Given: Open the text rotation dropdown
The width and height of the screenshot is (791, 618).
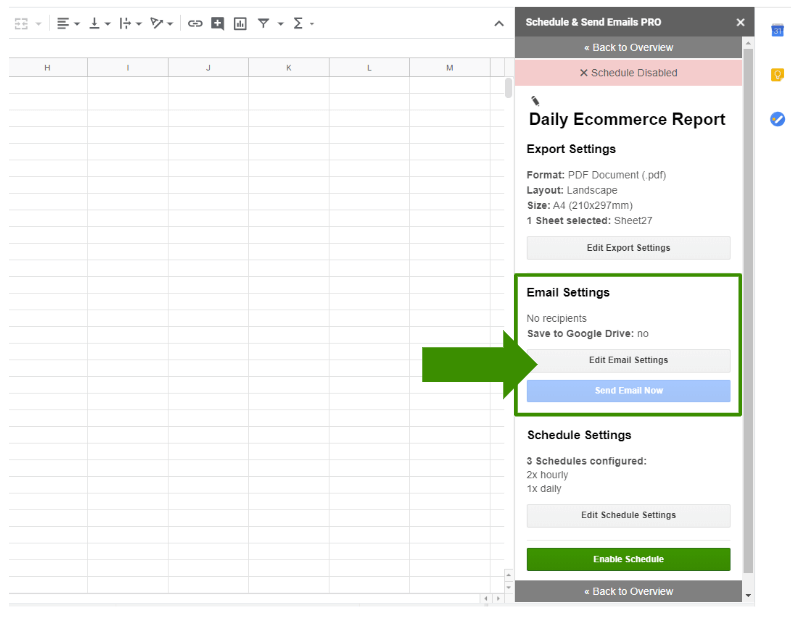Looking at the screenshot, I should [161, 23].
